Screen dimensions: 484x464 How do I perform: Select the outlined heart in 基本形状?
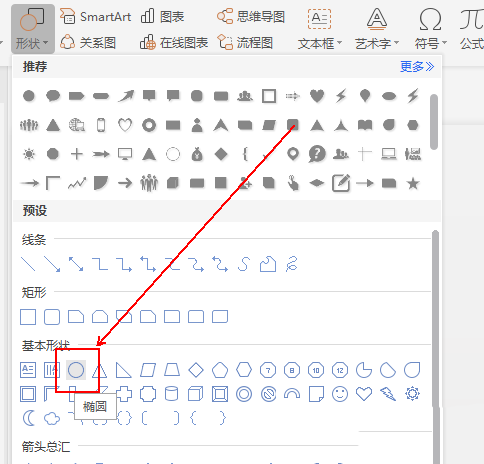tap(364, 394)
